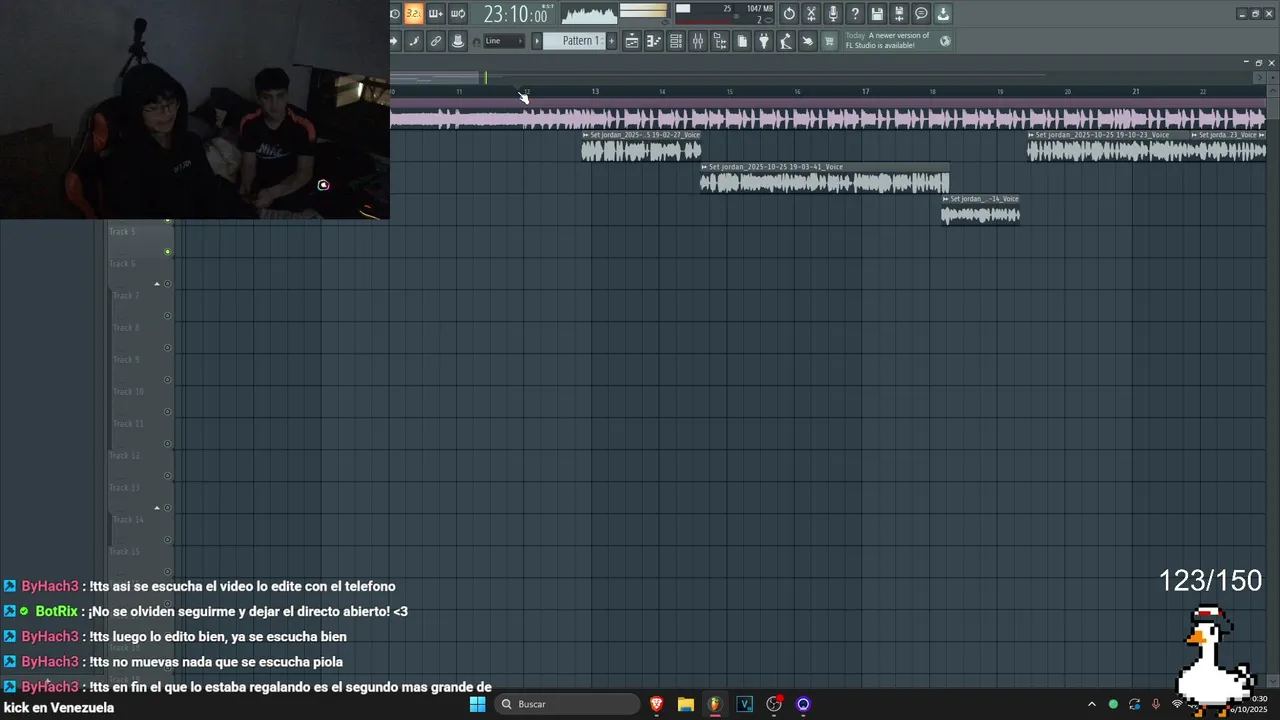Open the browser folder tree icon
The image size is (1280, 720).
point(720,41)
